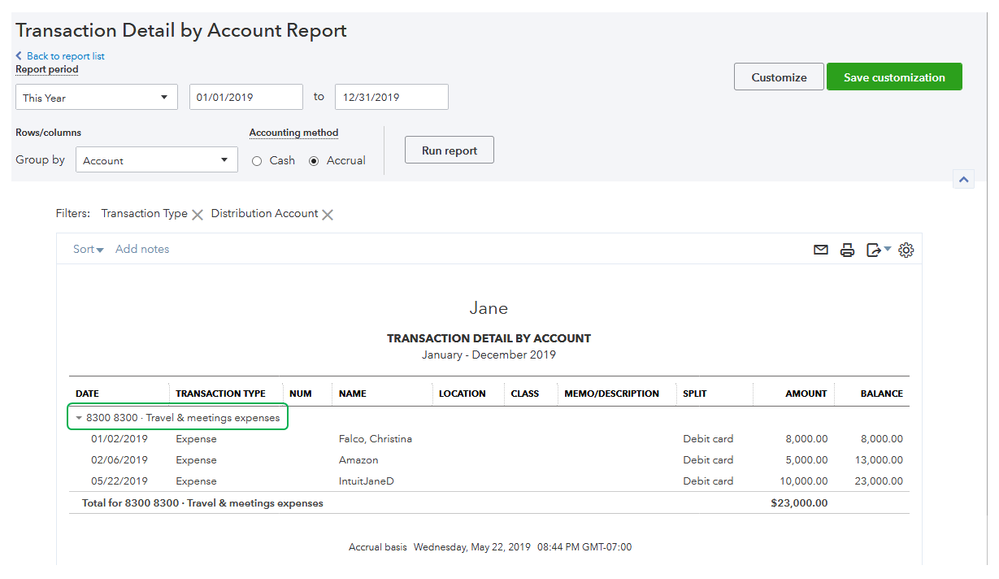The height and width of the screenshot is (579, 999).
Task: Go back to report list
Action: [65, 56]
